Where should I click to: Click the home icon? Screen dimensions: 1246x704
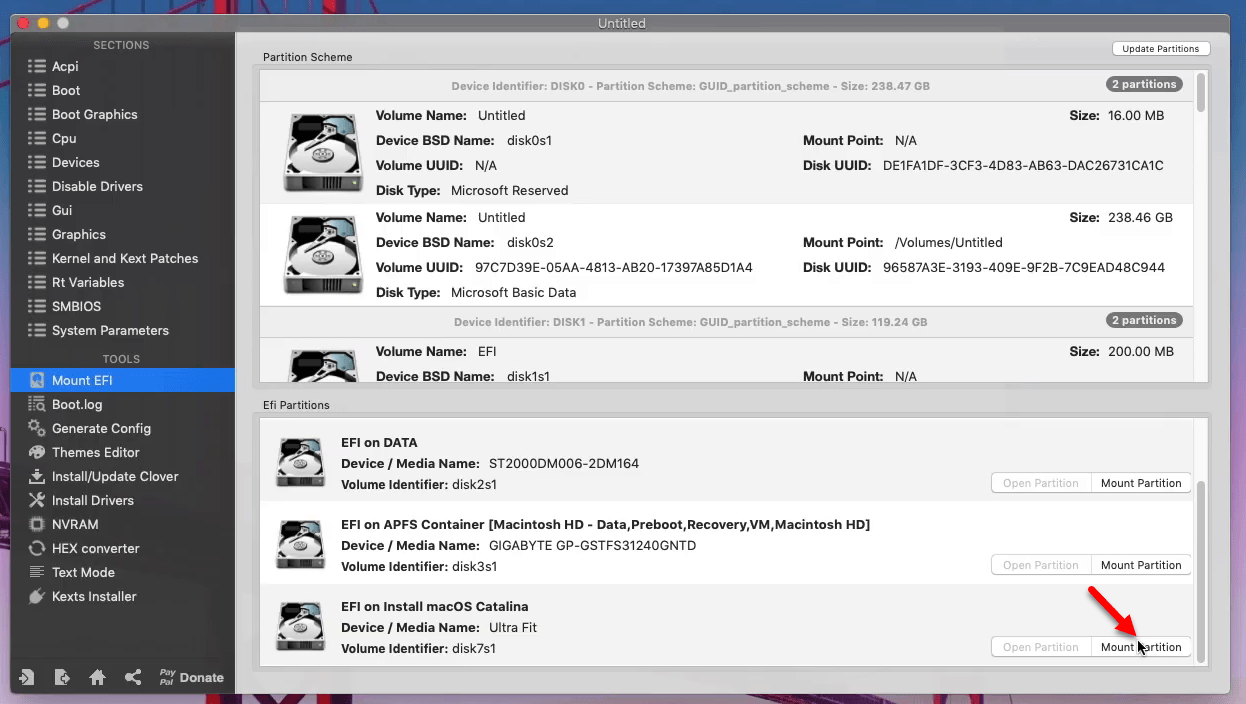point(97,677)
